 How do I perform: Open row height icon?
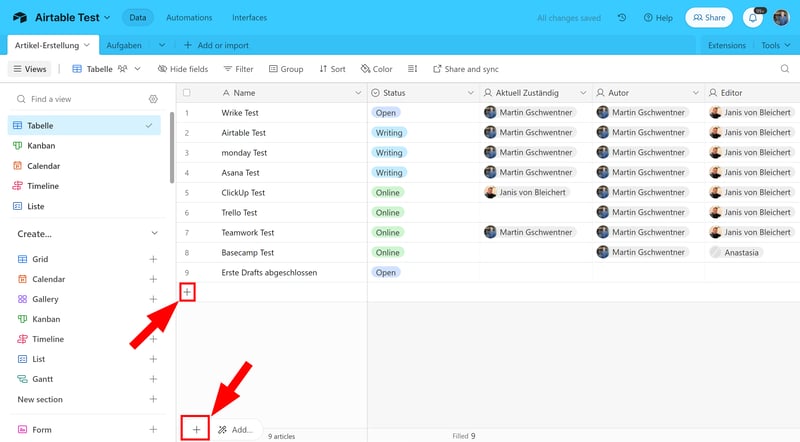pos(412,69)
